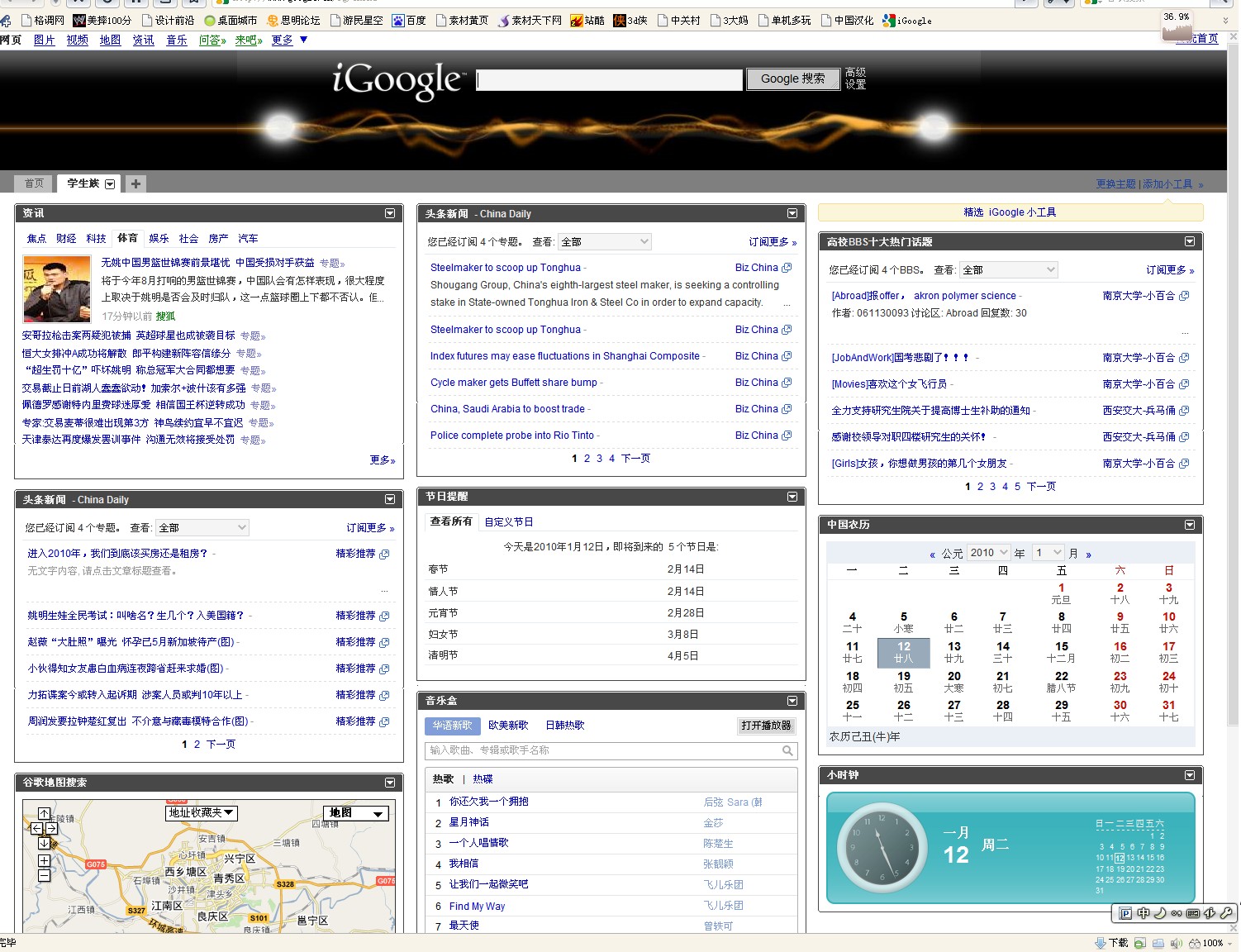Screen dimensions: 1241x952
Task: Click the 高级 advanced search link
Action: [x=855, y=73]
